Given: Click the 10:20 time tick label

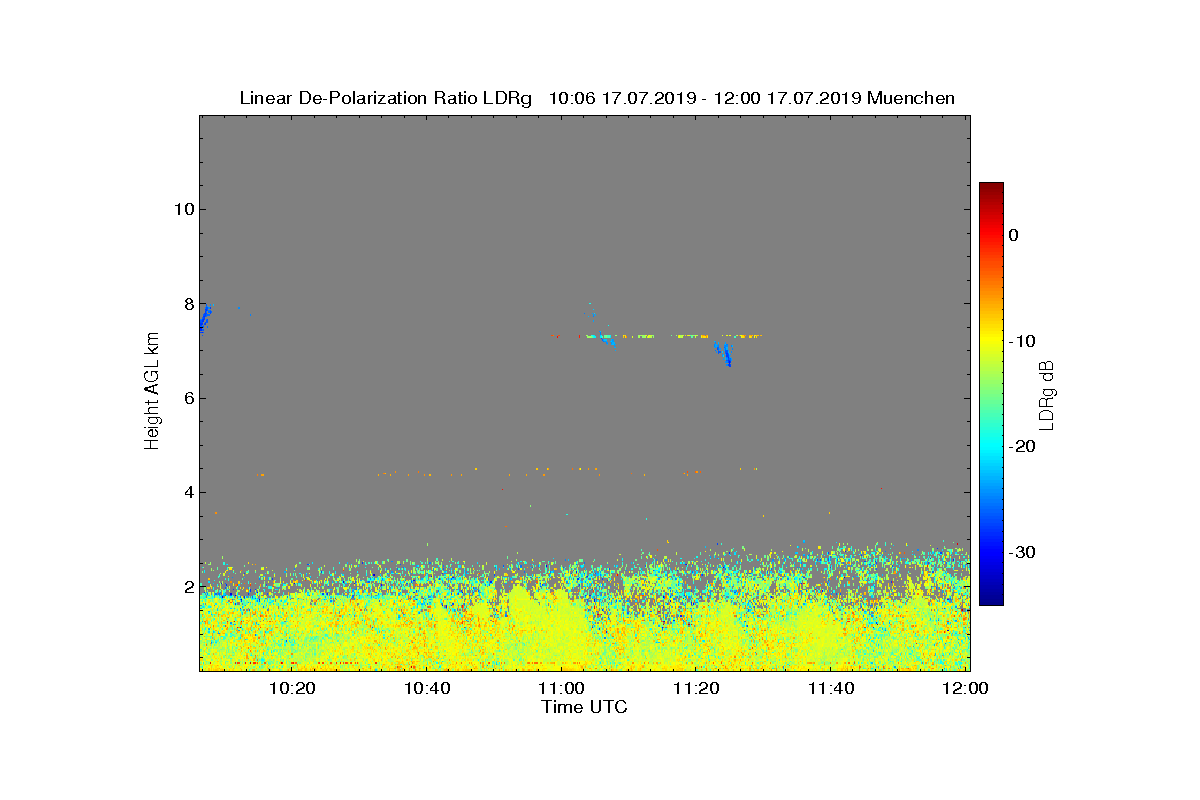Looking at the screenshot, I should pos(295,688).
